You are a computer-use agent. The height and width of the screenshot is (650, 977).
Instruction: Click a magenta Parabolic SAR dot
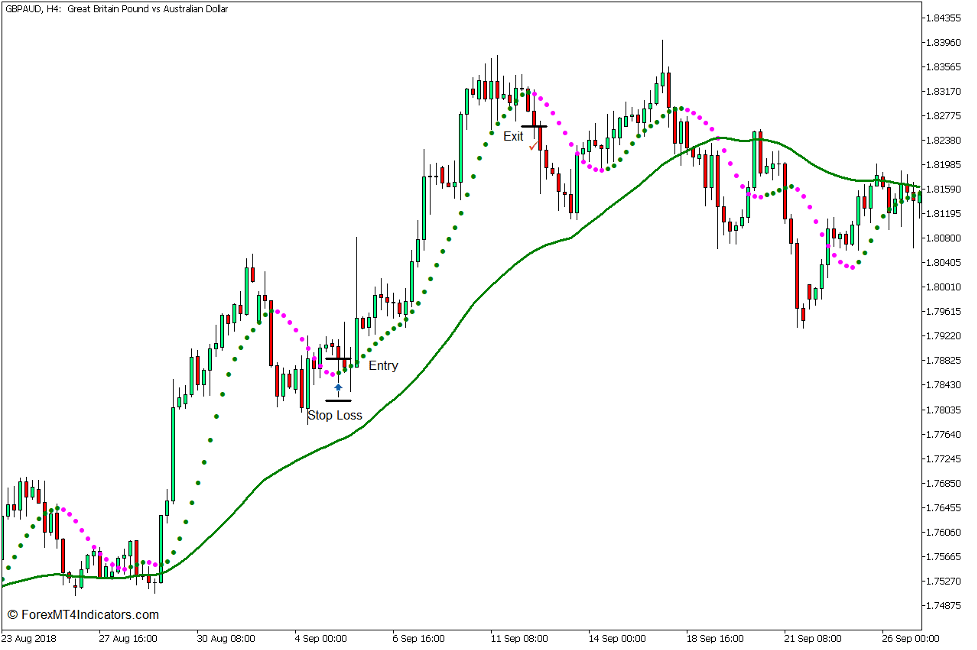[x=554, y=113]
